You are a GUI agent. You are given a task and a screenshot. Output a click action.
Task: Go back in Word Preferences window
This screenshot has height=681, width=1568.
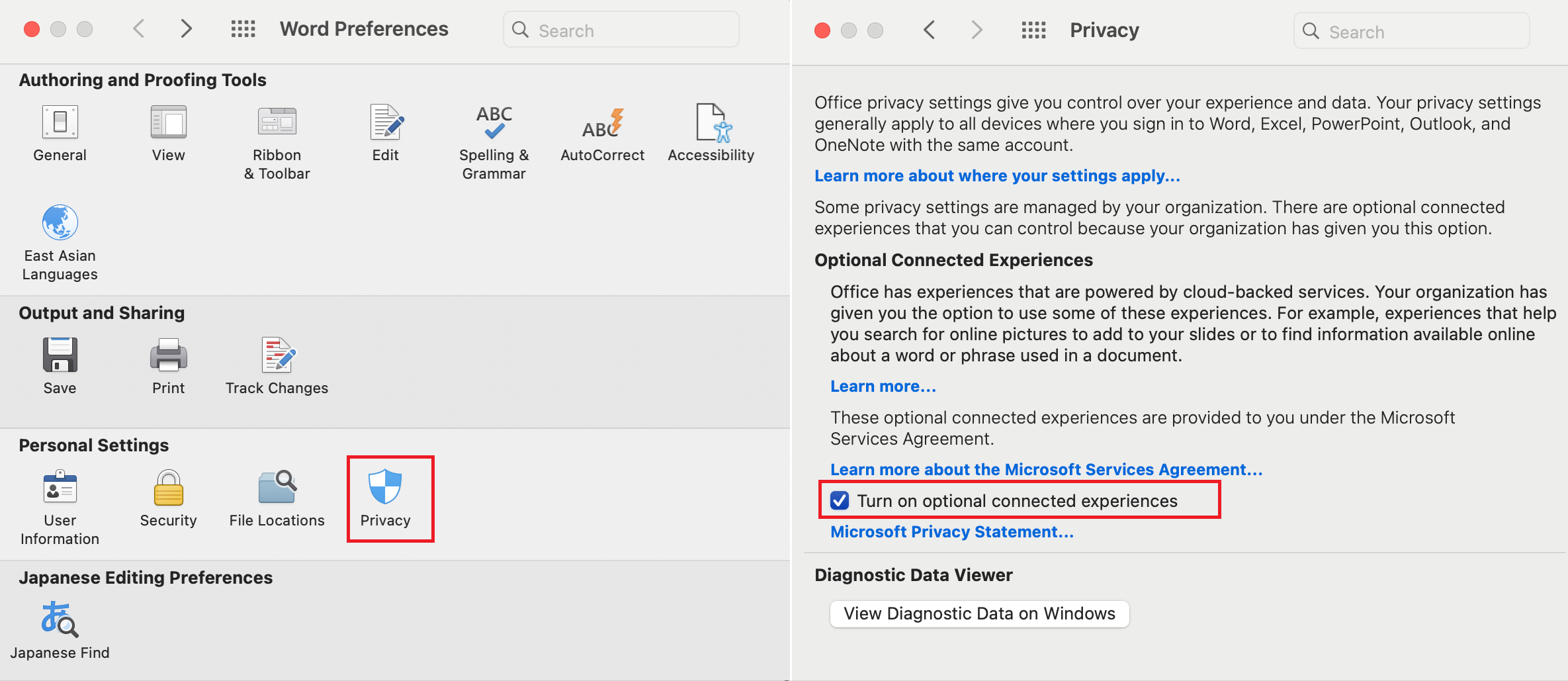click(139, 29)
